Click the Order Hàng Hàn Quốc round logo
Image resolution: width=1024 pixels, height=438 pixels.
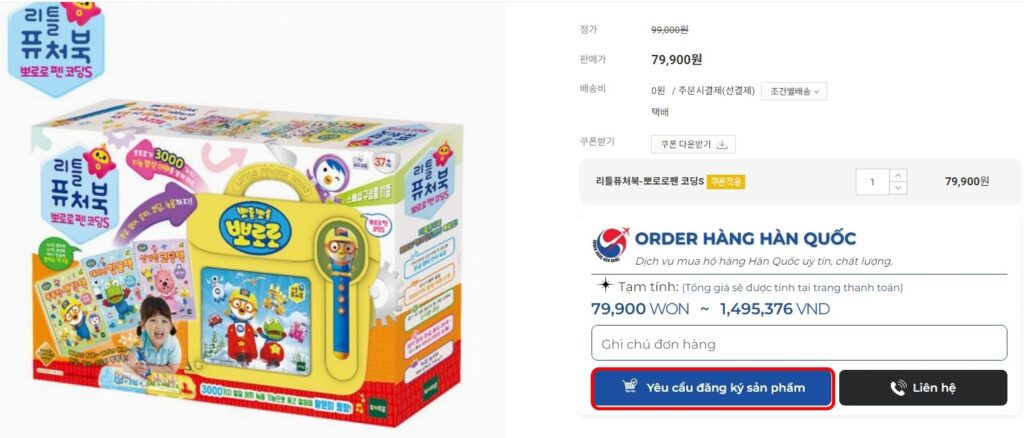coord(611,245)
